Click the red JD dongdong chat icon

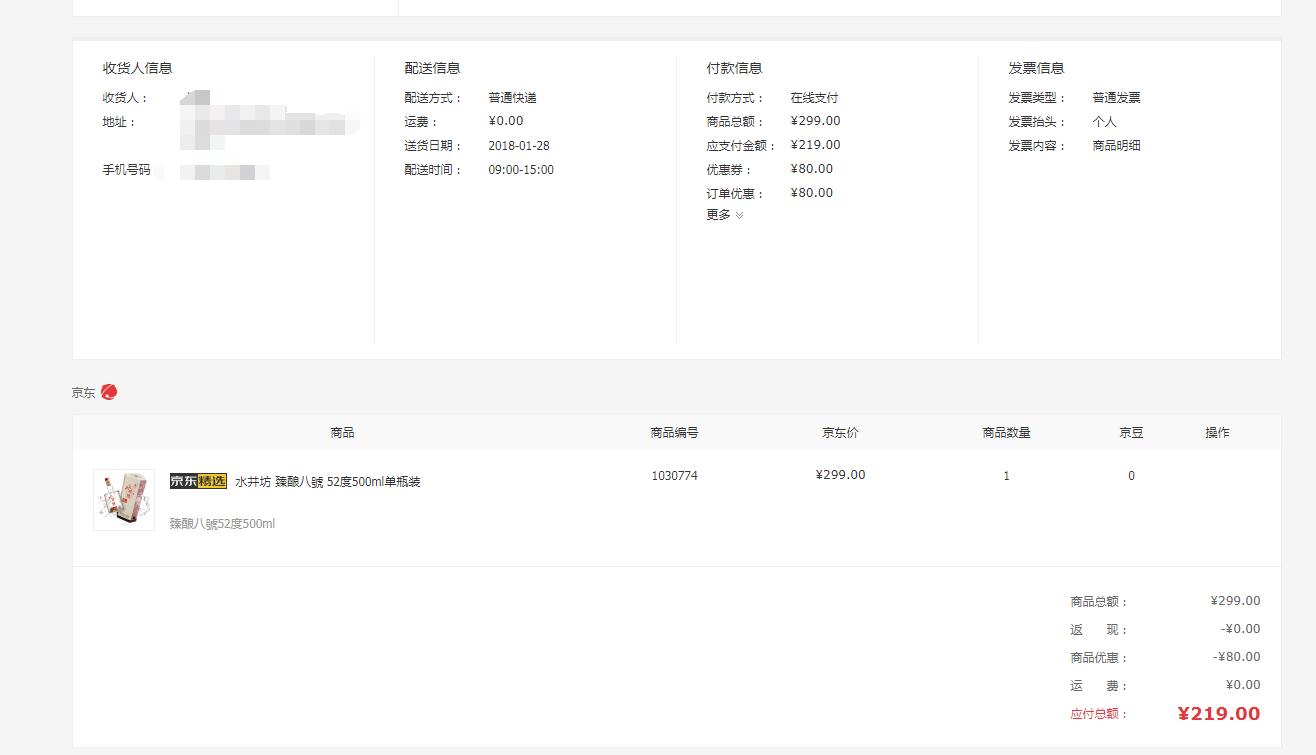click(x=109, y=392)
